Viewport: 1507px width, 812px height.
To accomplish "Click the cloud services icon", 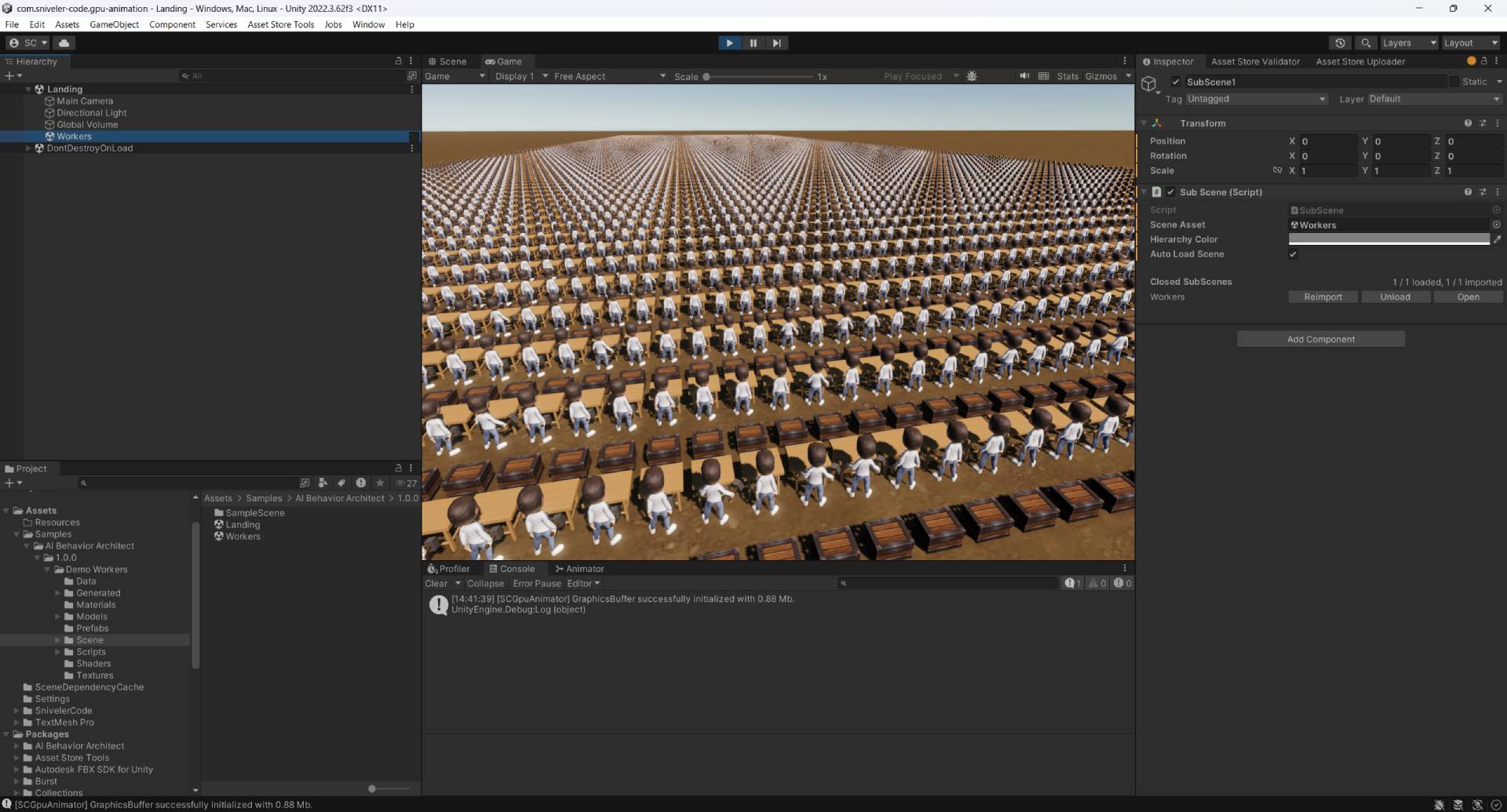I will [64, 43].
